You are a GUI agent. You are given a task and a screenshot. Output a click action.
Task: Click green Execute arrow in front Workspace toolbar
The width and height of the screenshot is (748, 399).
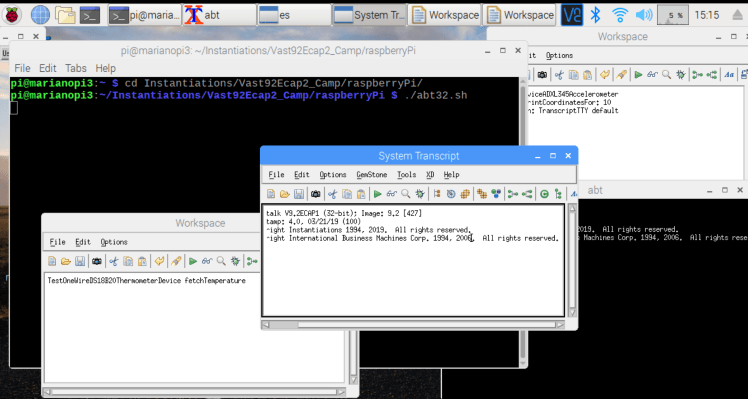(193, 261)
